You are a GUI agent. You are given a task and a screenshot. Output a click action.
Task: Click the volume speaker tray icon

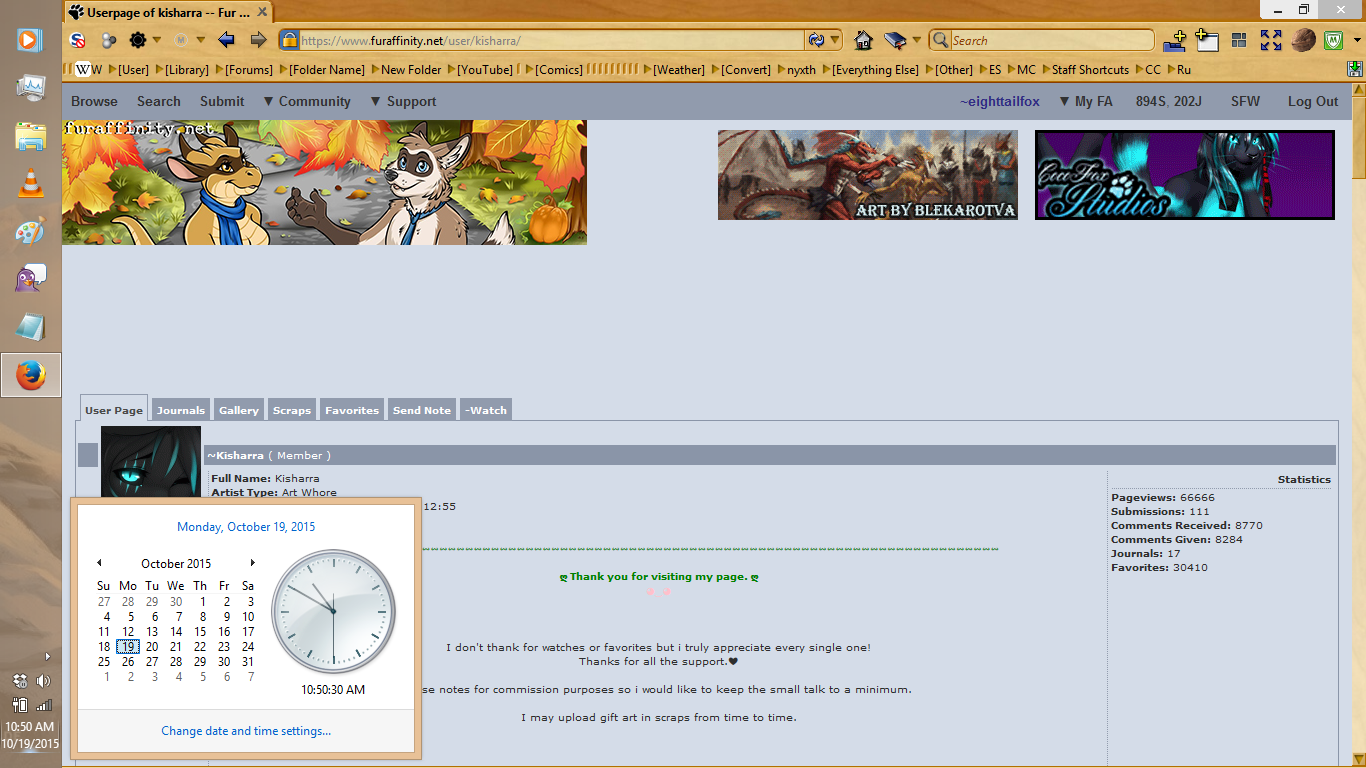(x=43, y=681)
